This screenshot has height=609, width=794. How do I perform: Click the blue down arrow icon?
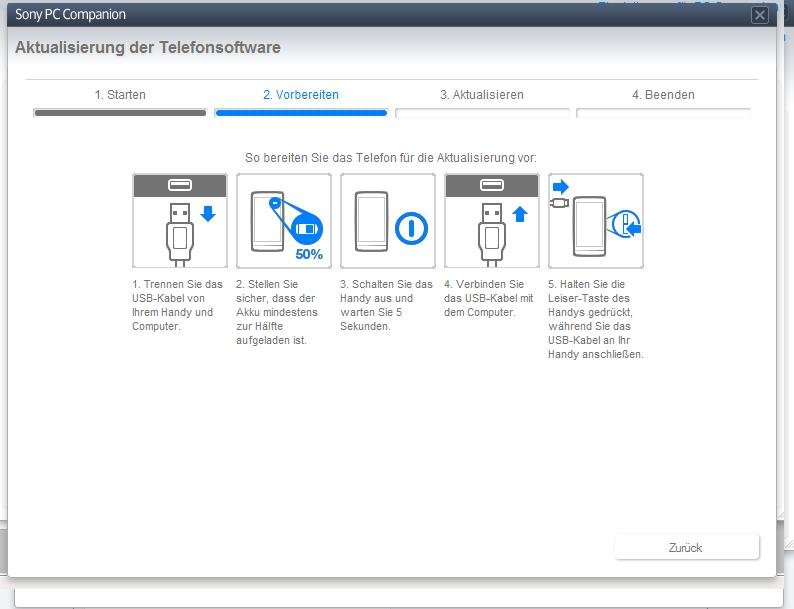tap(208, 214)
